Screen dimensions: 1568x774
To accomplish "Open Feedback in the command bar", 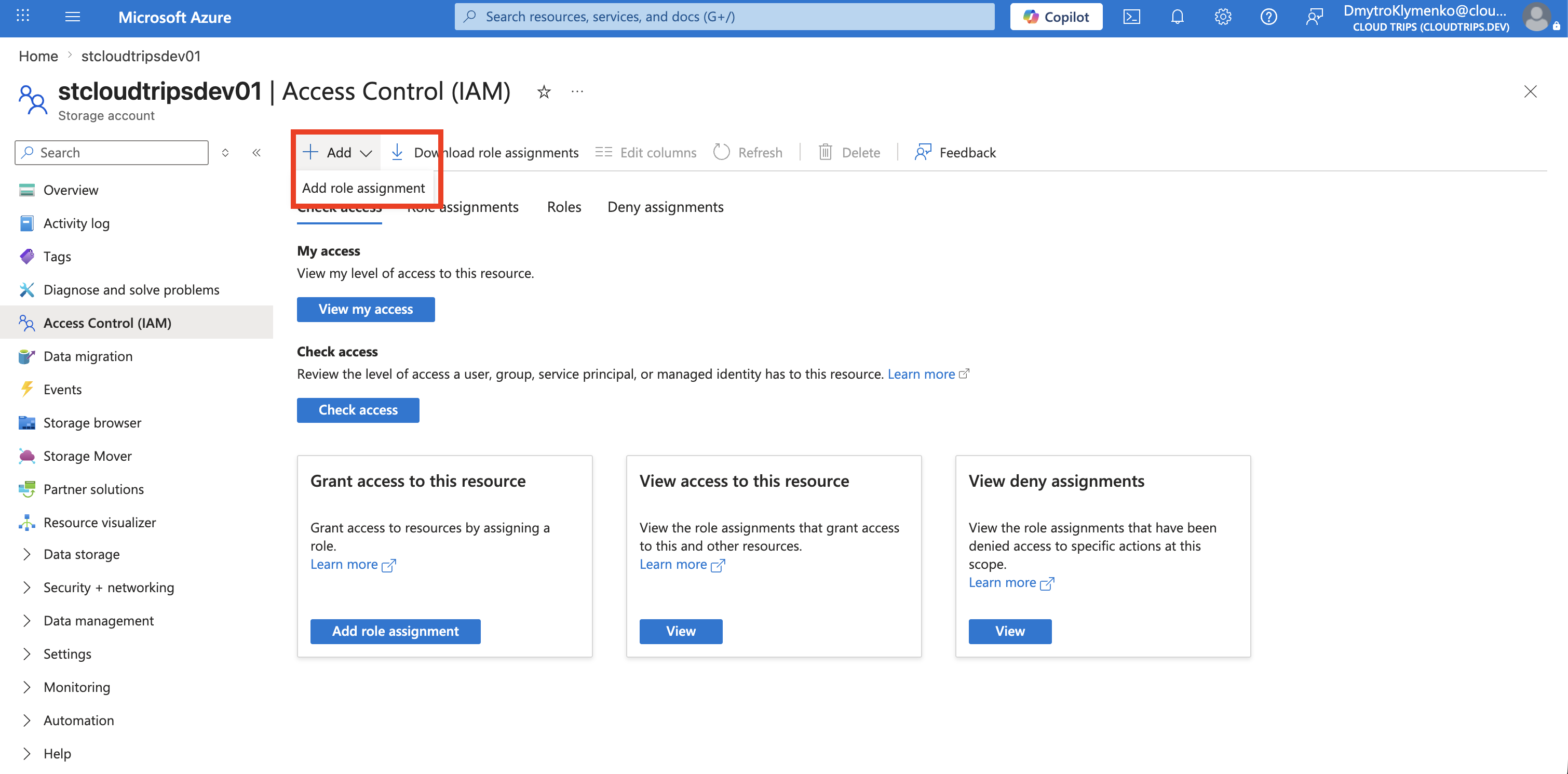I will pos(955,152).
